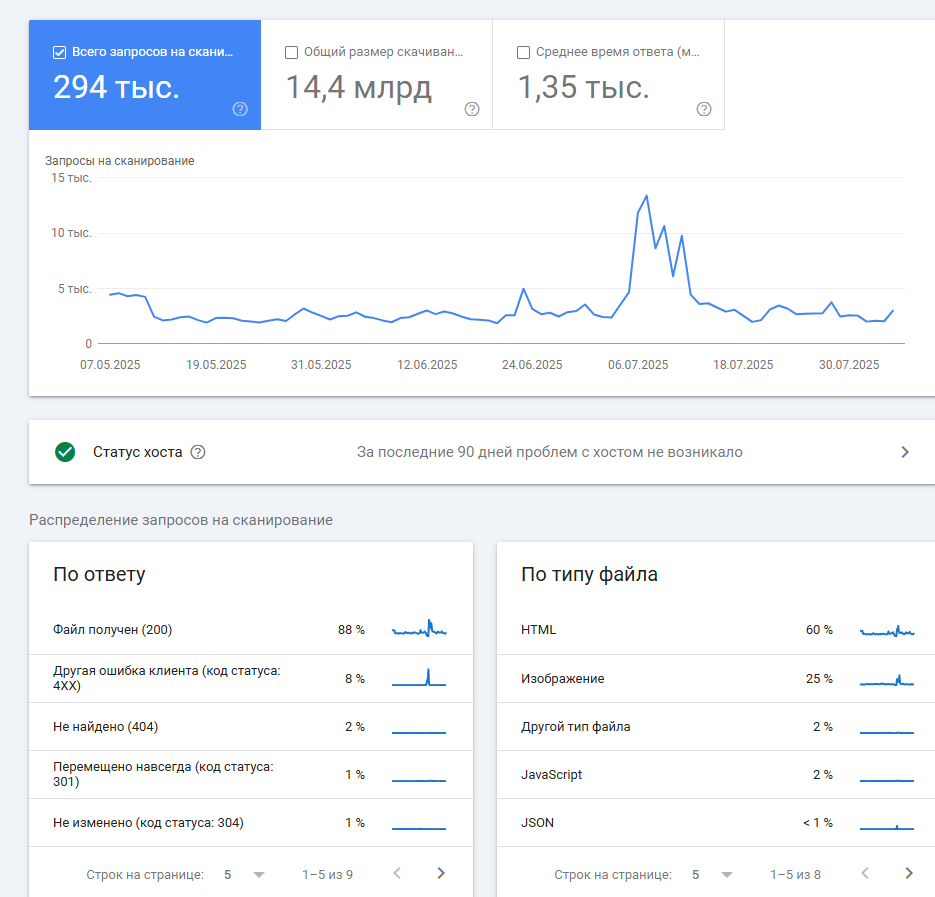Open rows-per-page dropdown in По типу файла
This screenshot has height=897, width=935.
[713, 874]
